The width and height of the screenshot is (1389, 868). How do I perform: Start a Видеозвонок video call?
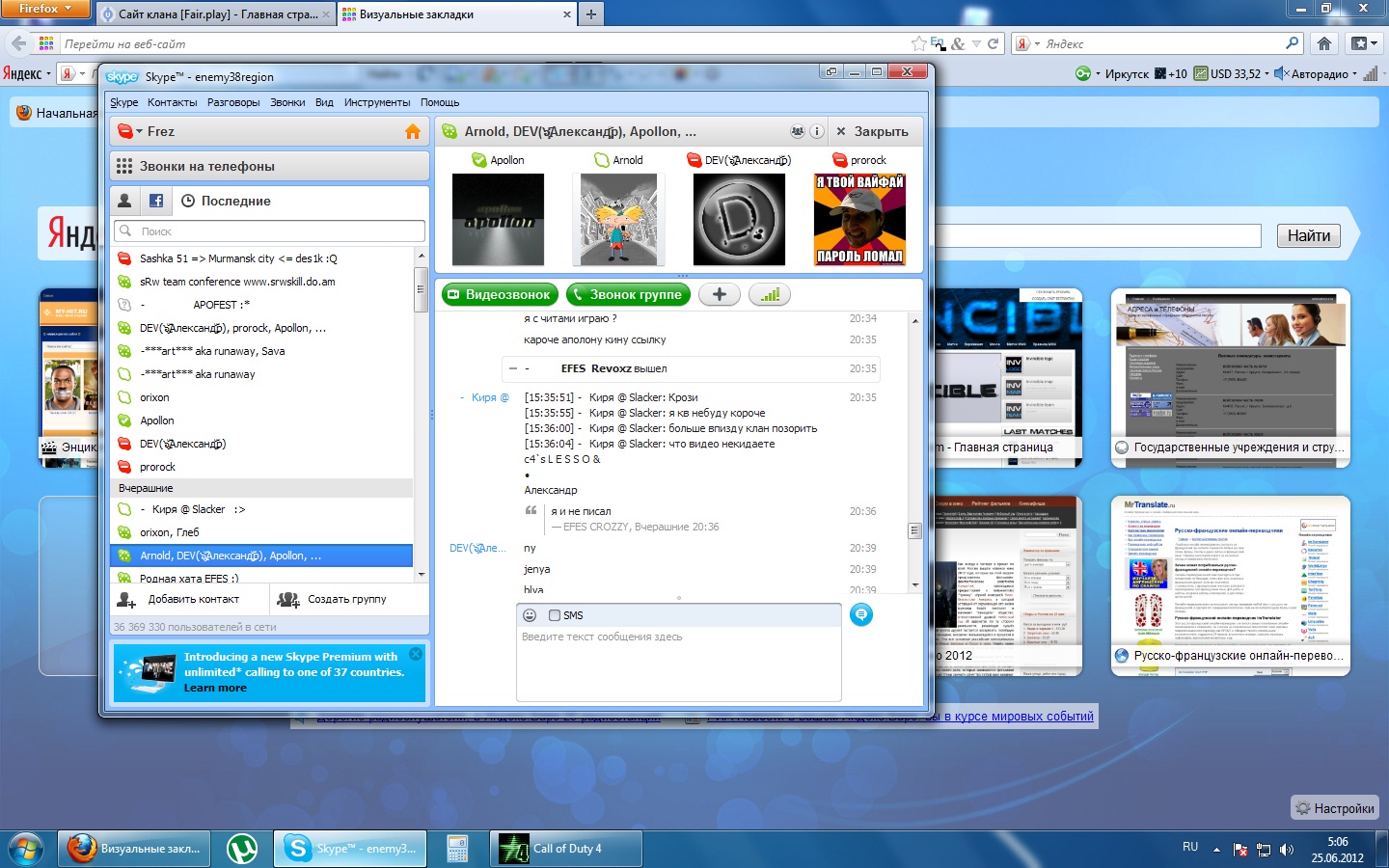point(499,295)
